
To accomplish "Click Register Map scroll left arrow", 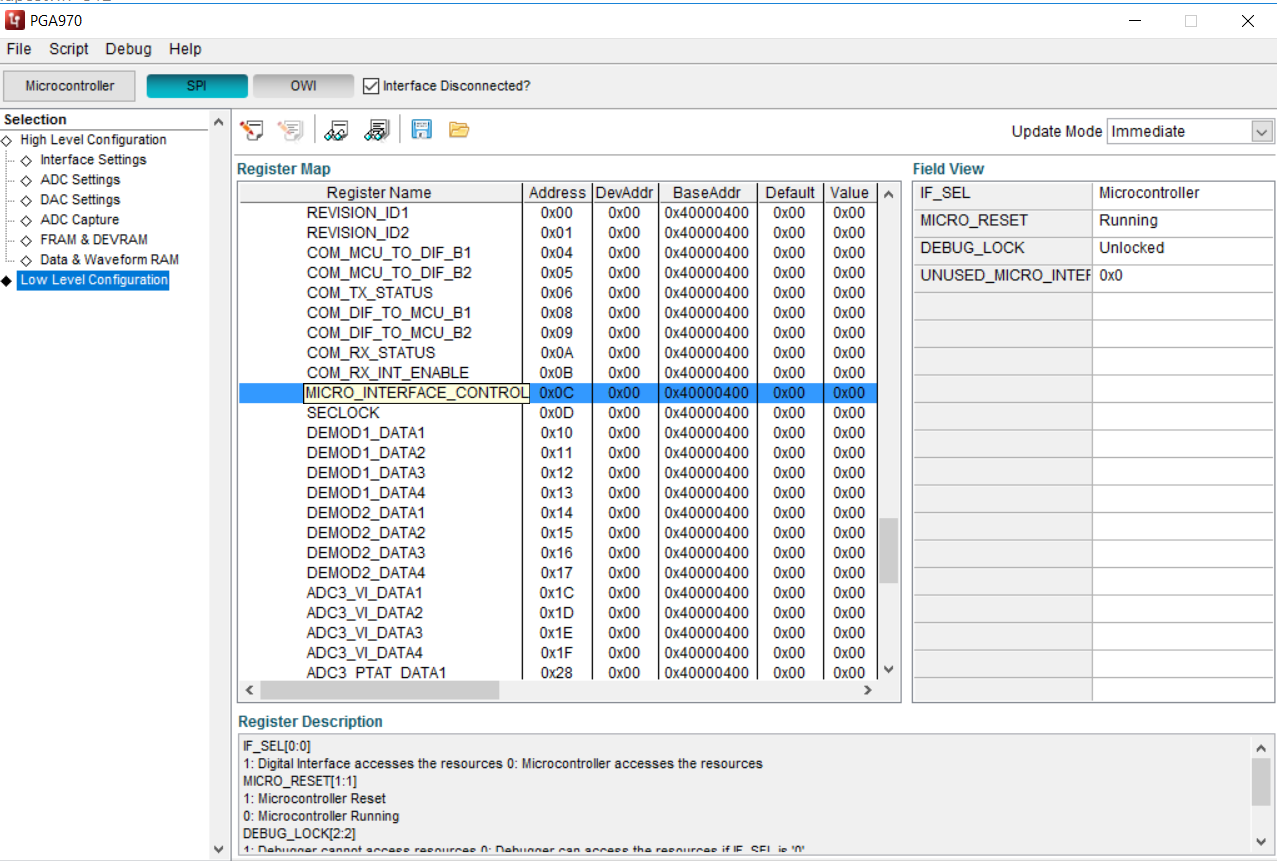I will (x=249, y=690).
